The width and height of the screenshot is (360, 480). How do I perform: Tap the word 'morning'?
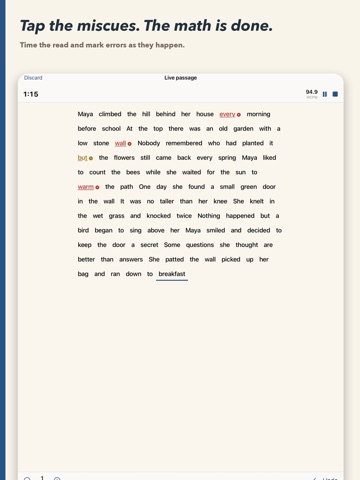pyautogui.click(x=258, y=114)
